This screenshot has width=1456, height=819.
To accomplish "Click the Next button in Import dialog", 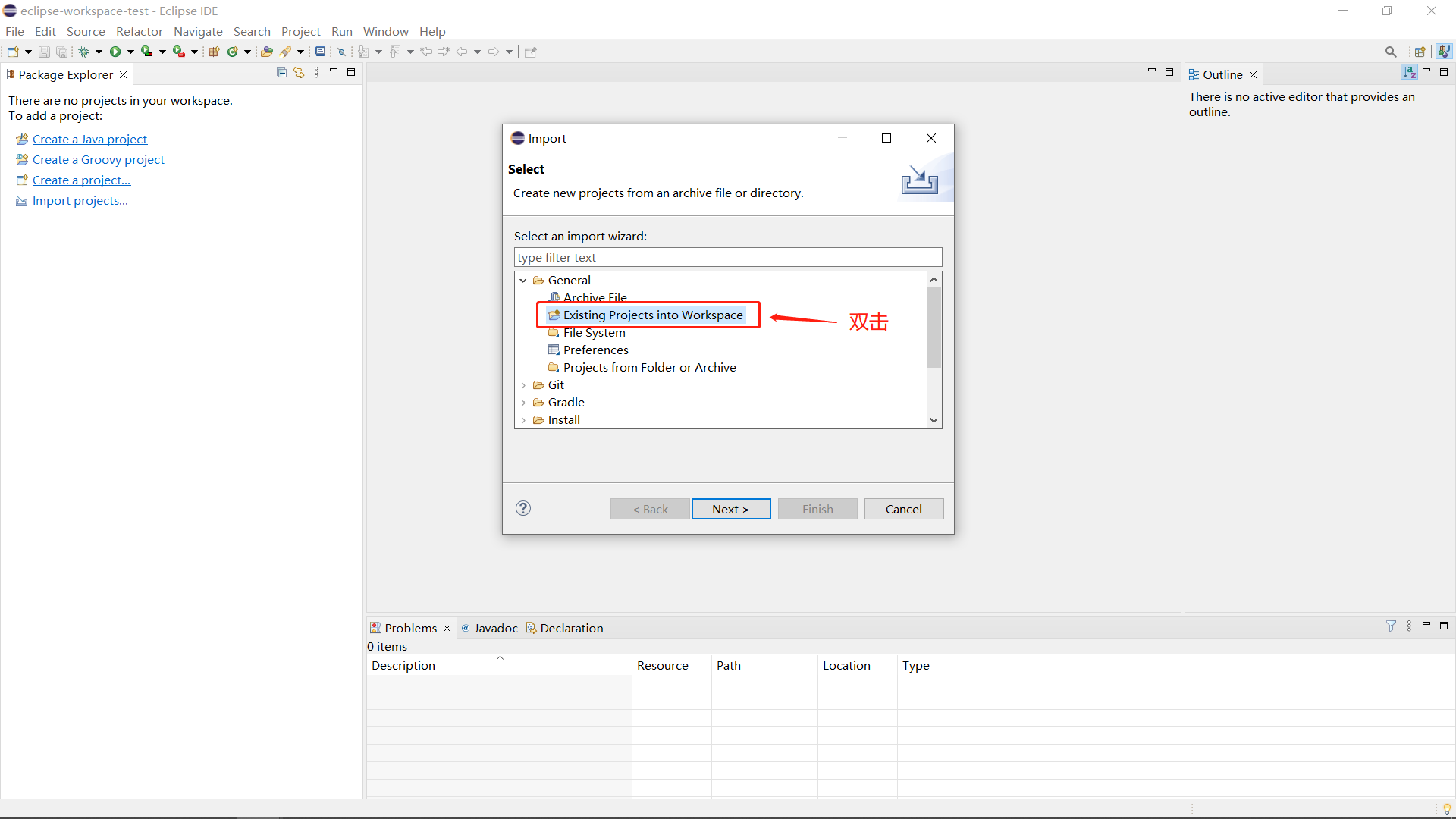I will [731, 509].
